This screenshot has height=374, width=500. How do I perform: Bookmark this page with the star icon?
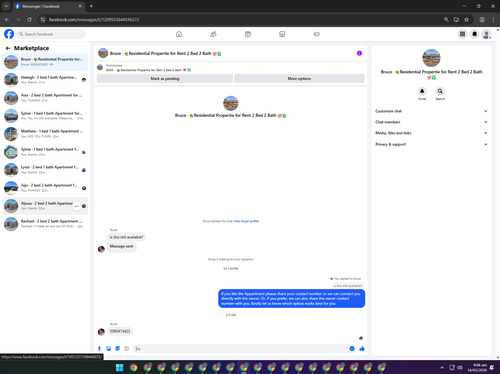[466, 20]
